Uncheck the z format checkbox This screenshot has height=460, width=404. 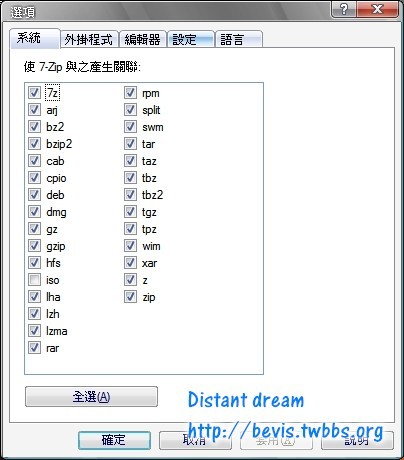coord(130,280)
